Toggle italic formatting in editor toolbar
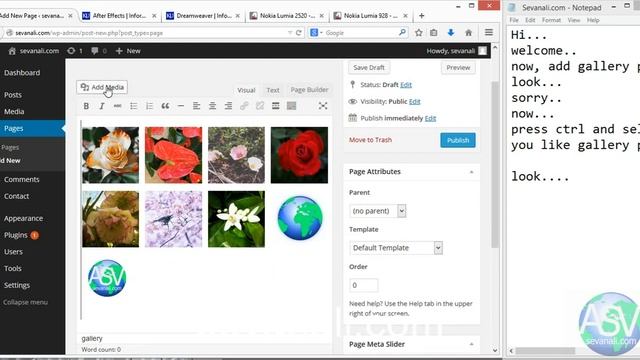Image resolution: width=640 pixels, height=360 pixels. [x=102, y=106]
